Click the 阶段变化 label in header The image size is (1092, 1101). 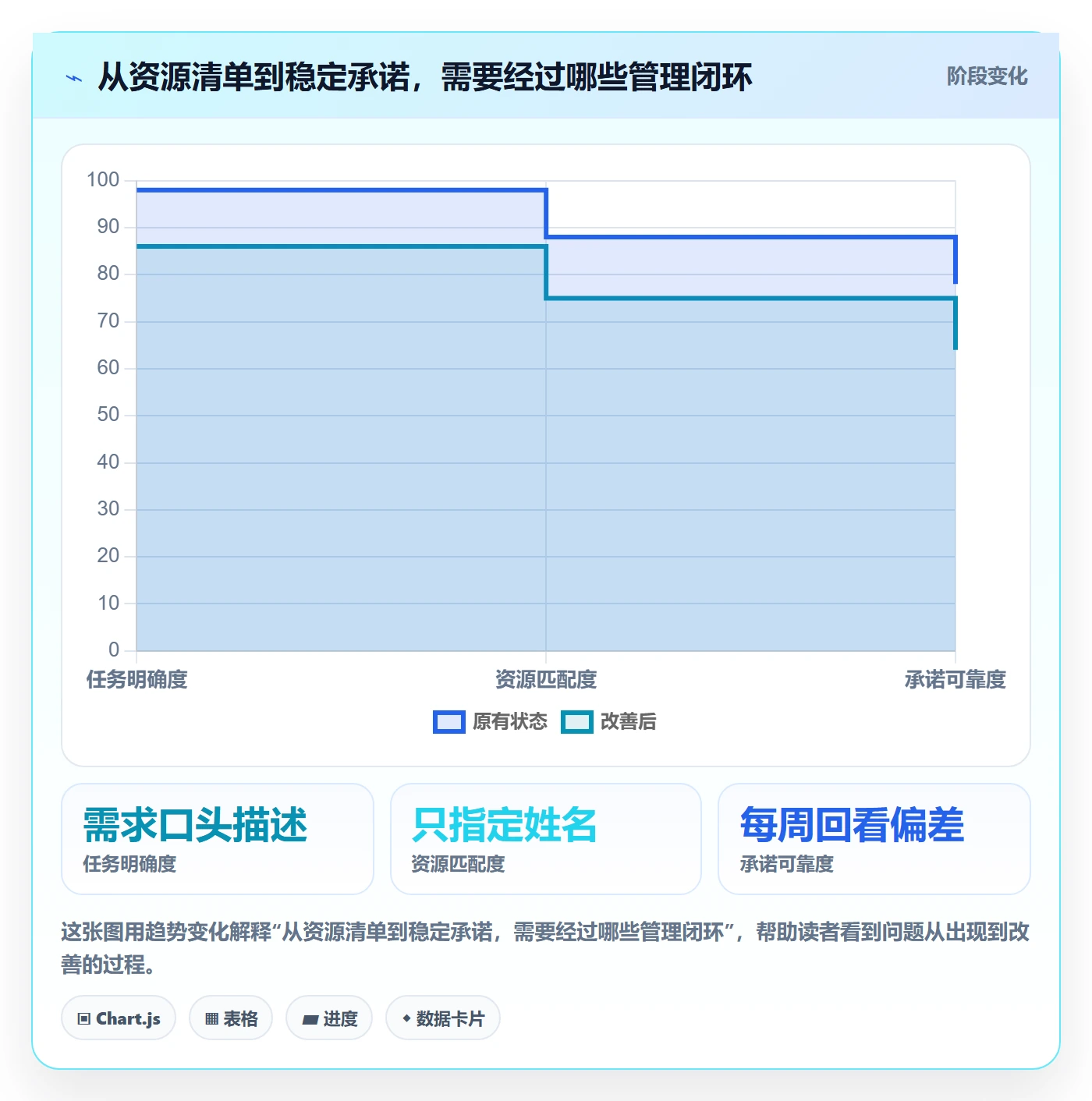point(987,76)
